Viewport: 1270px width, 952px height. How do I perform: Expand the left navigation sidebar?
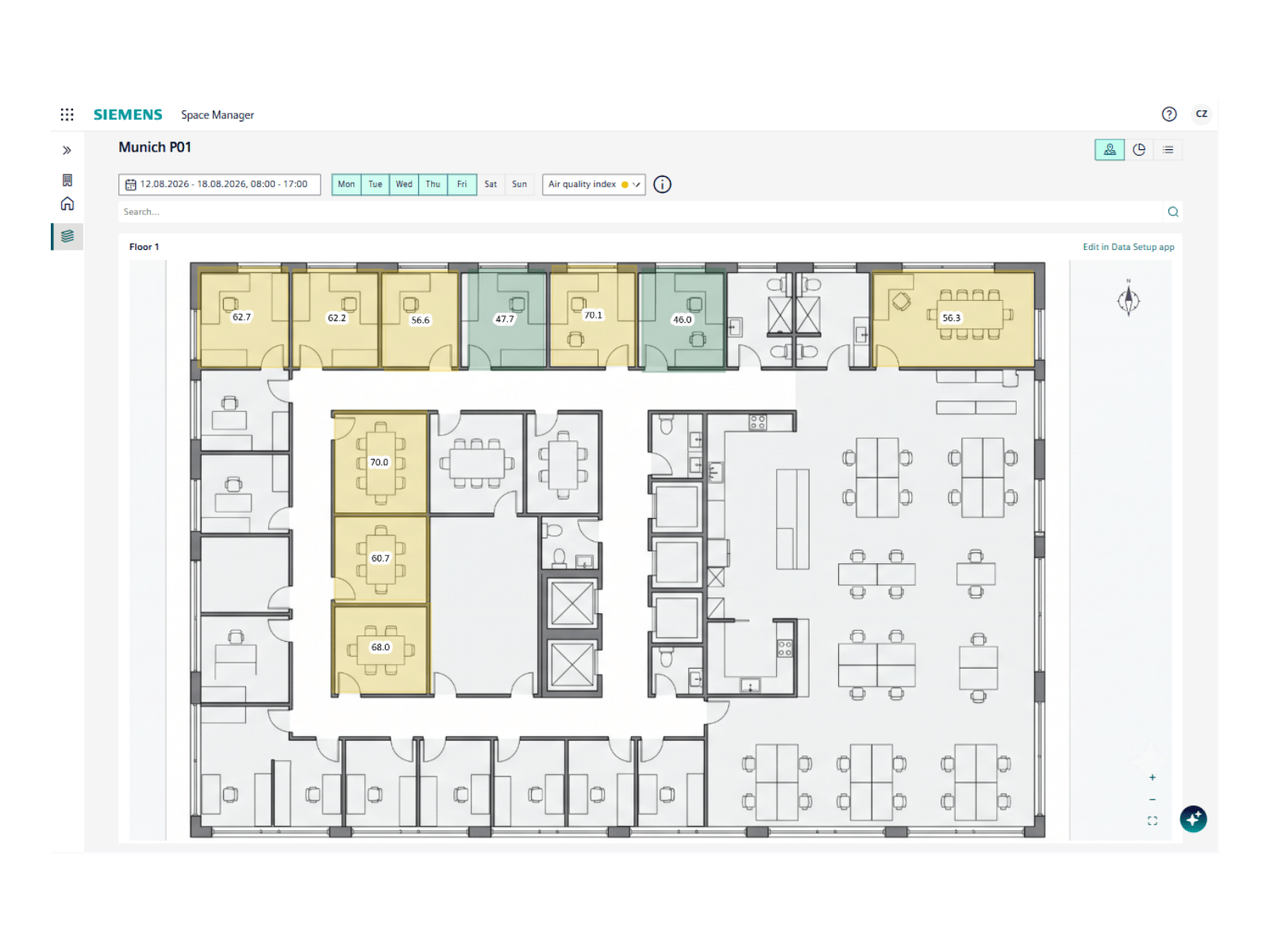point(67,150)
